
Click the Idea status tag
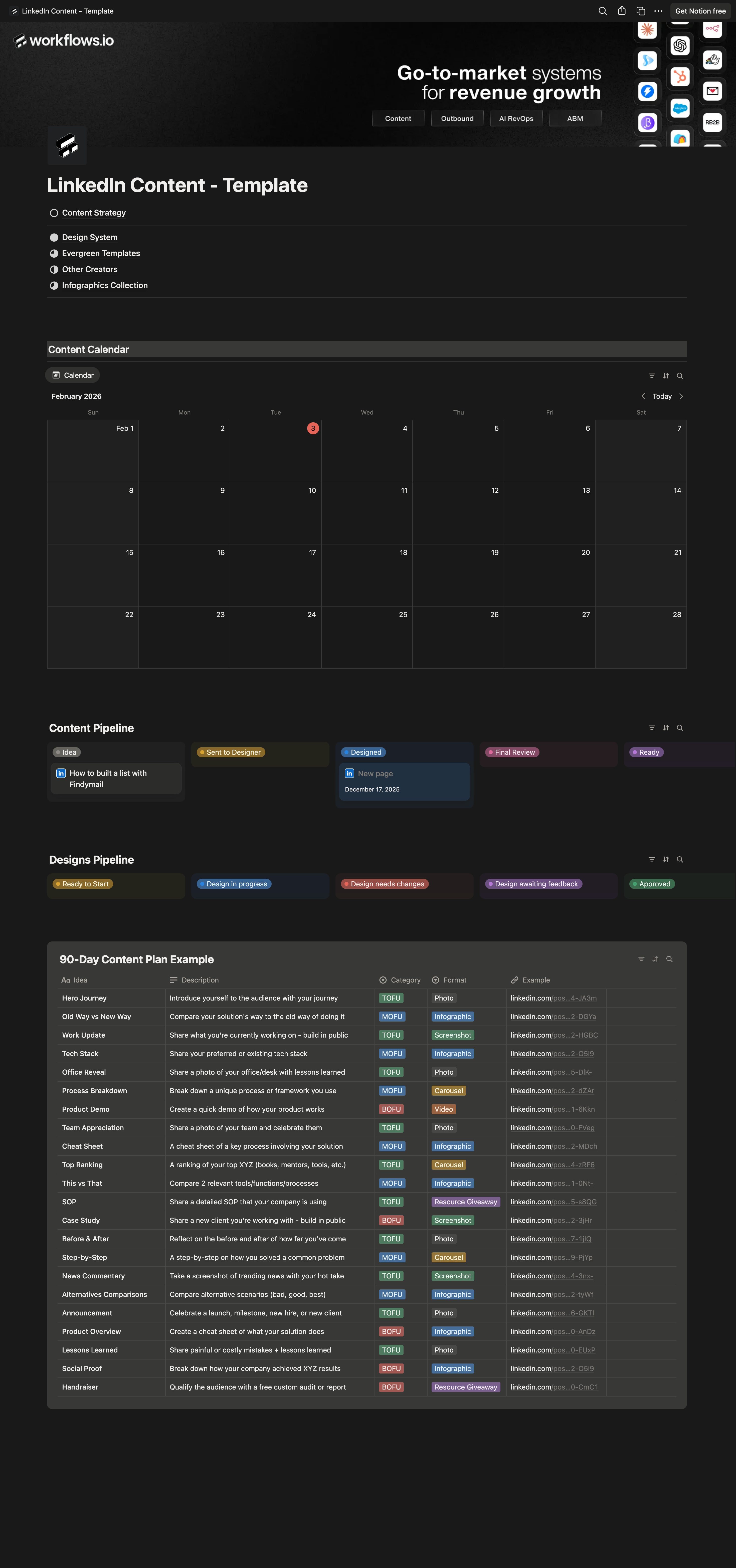tap(67, 752)
